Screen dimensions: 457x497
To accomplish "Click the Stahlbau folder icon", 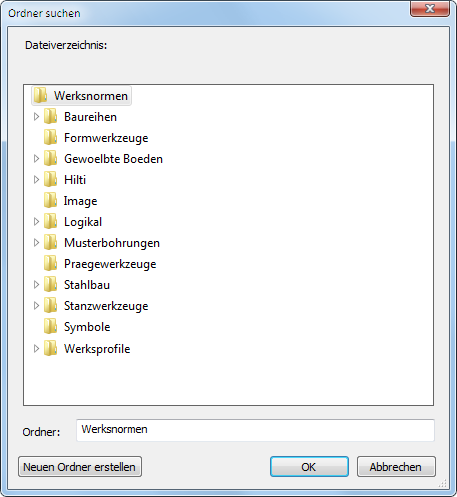I will tap(50, 285).
